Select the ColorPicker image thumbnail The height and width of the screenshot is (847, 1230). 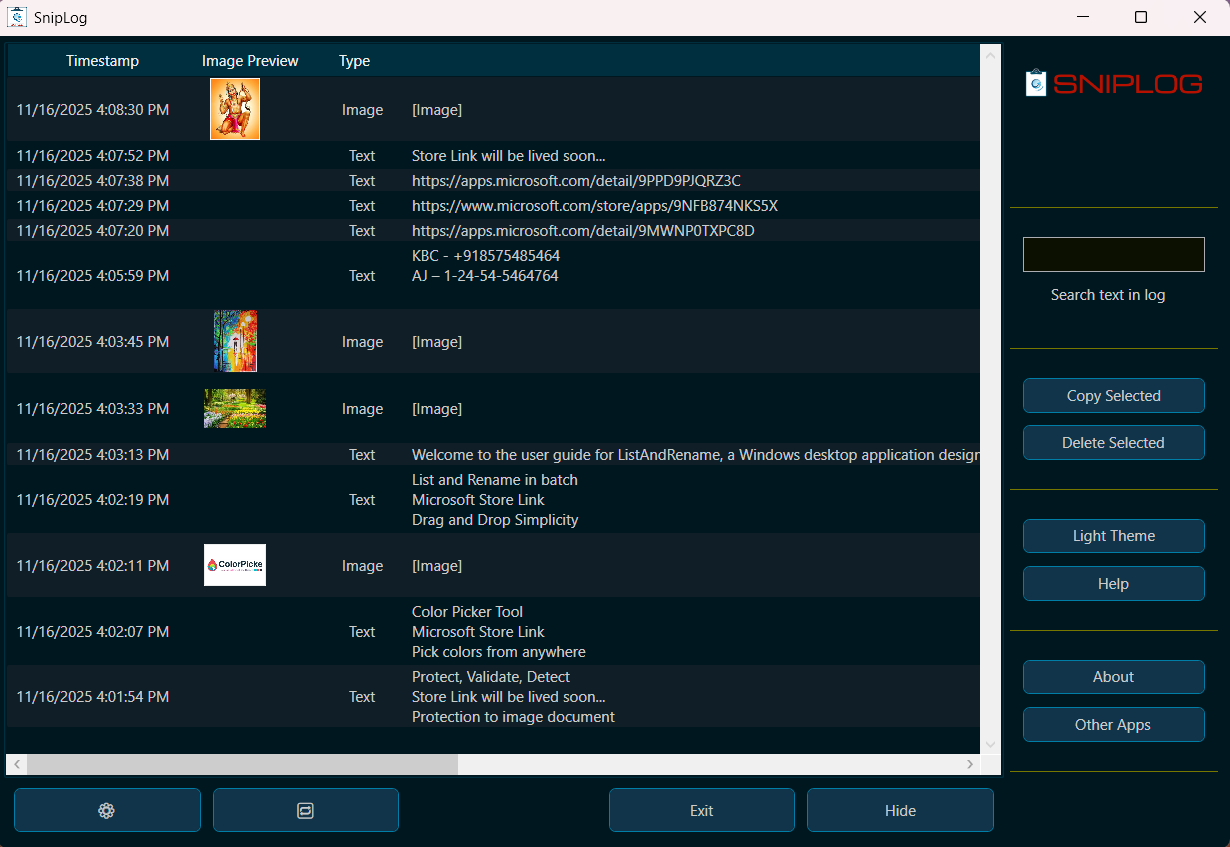point(234,565)
